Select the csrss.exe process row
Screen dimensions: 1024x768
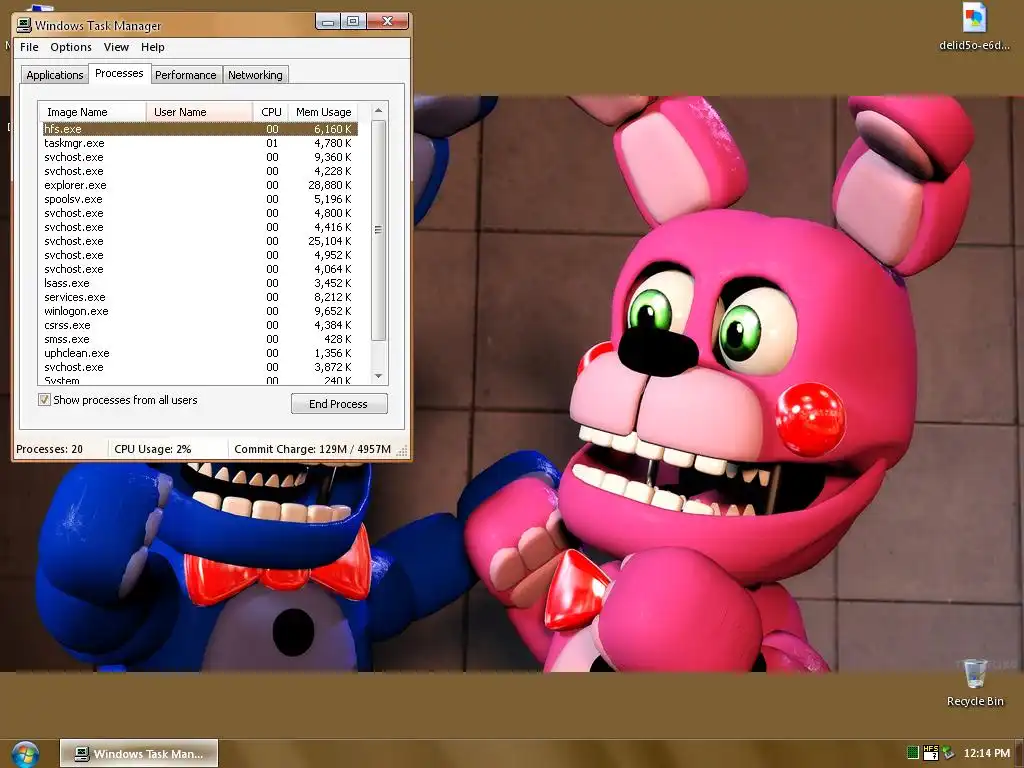[x=200, y=325]
